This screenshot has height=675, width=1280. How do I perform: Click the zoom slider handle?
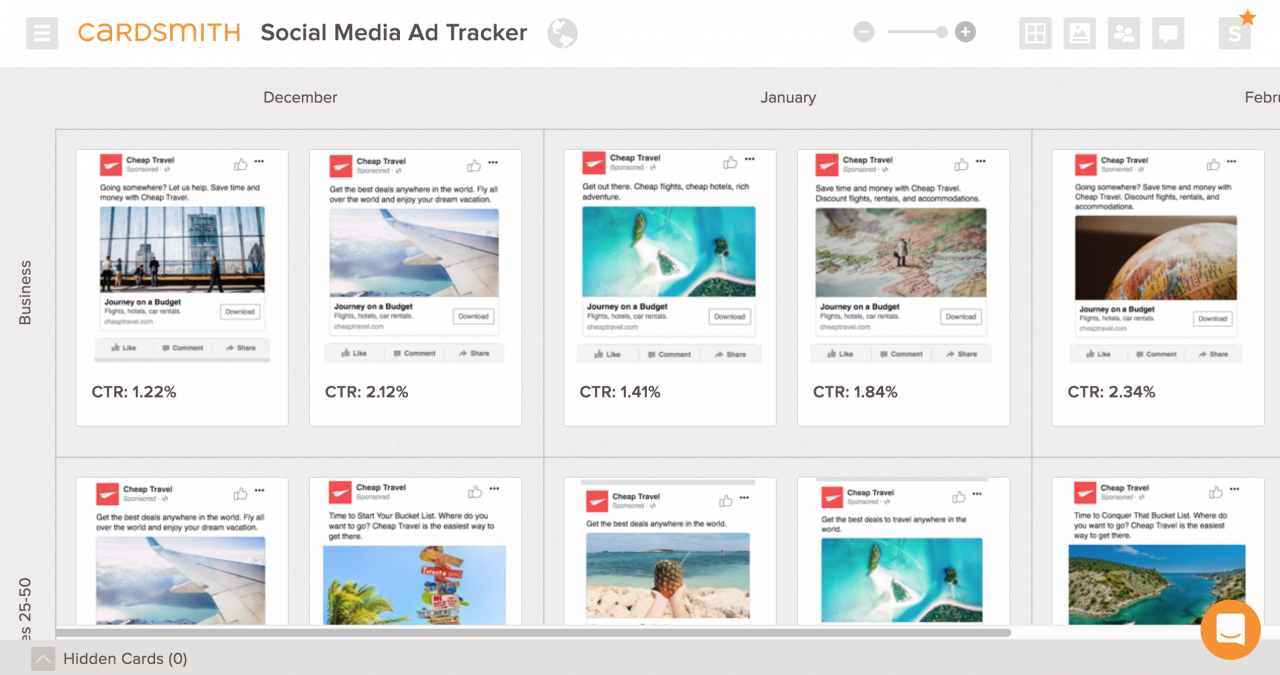click(942, 32)
